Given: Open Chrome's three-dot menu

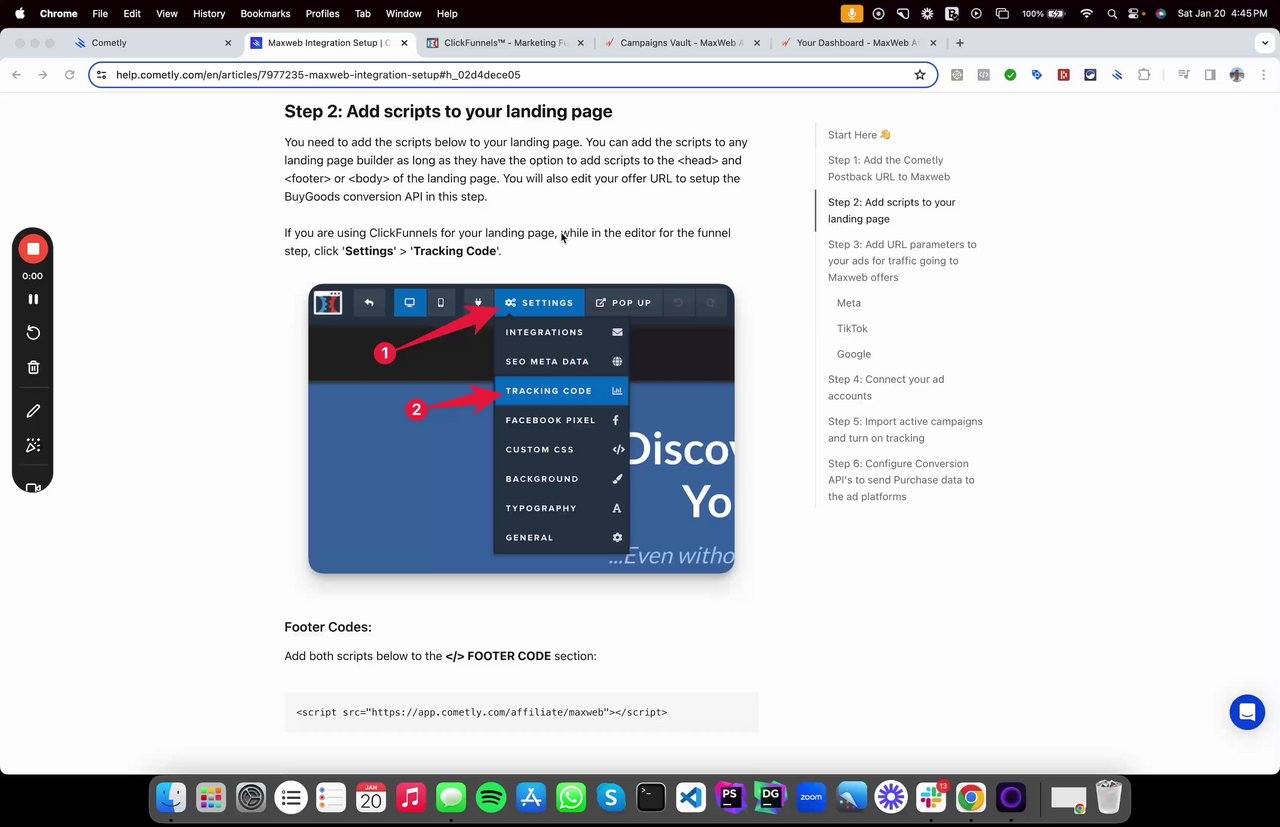Looking at the screenshot, I should coord(1264,75).
